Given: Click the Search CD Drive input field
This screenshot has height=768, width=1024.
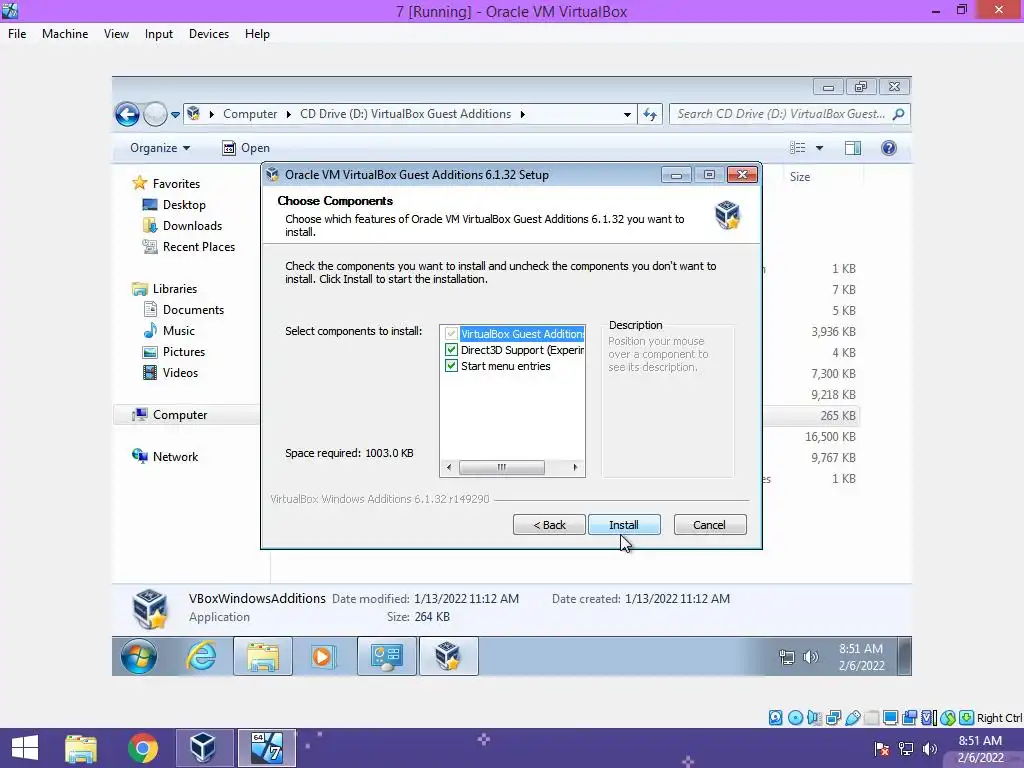Looking at the screenshot, I should click(789, 114).
